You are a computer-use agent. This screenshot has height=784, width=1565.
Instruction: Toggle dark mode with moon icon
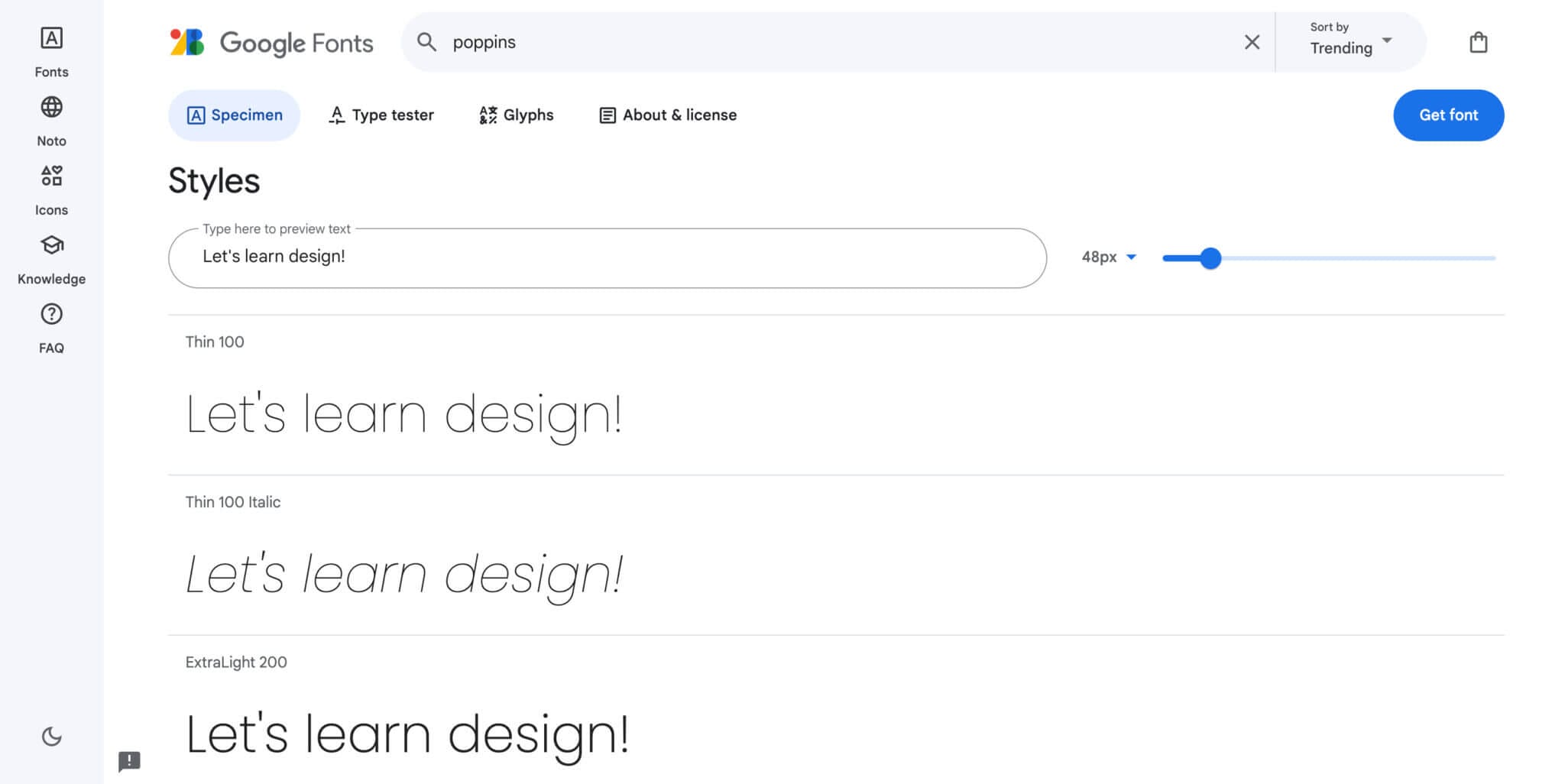[51, 737]
